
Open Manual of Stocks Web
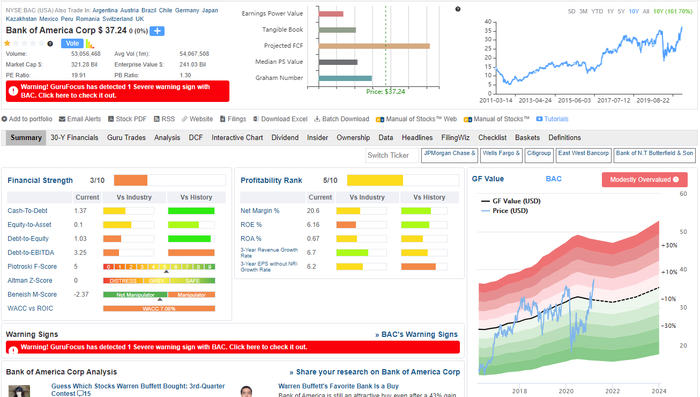click(417, 119)
